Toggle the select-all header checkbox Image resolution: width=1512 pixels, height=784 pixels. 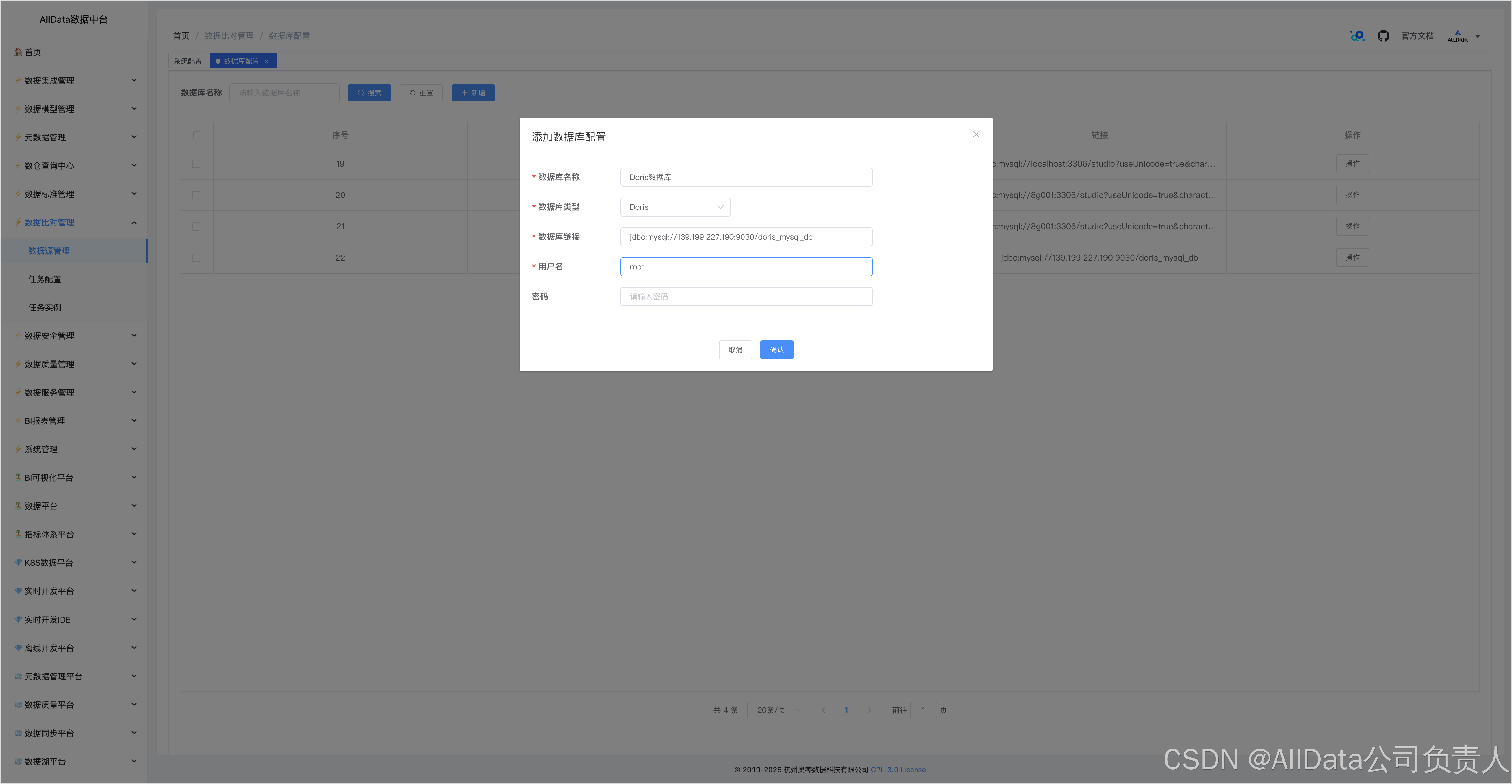[x=197, y=136]
